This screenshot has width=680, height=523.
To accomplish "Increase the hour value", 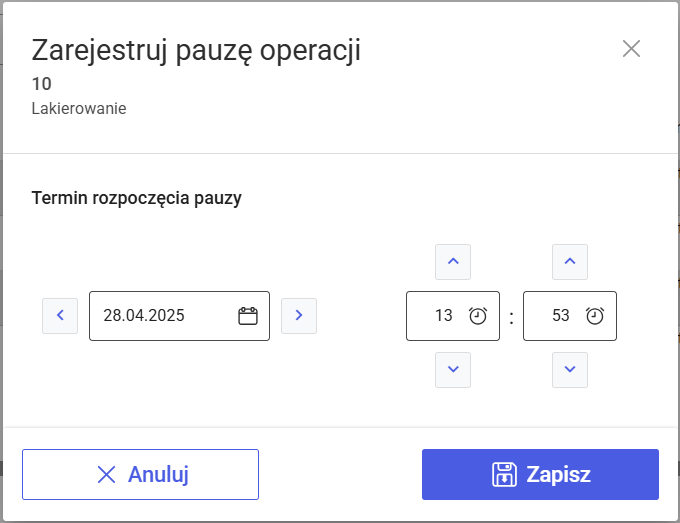I will click(453, 262).
